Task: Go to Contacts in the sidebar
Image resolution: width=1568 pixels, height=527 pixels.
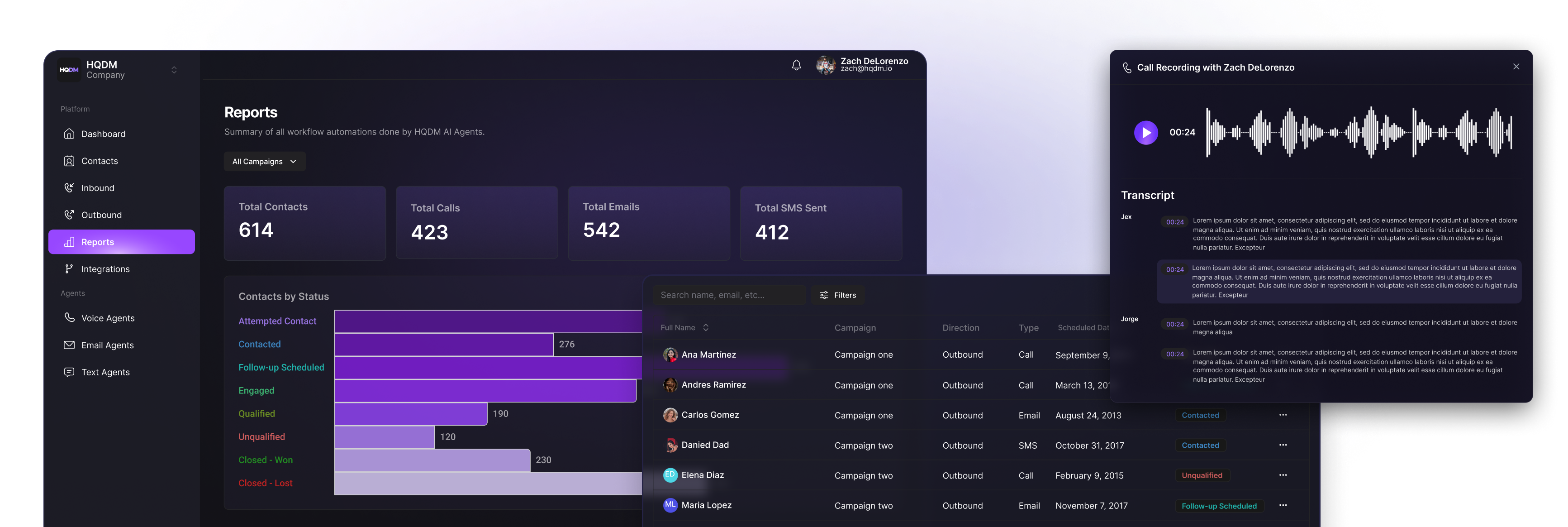Action: pos(99,161)
